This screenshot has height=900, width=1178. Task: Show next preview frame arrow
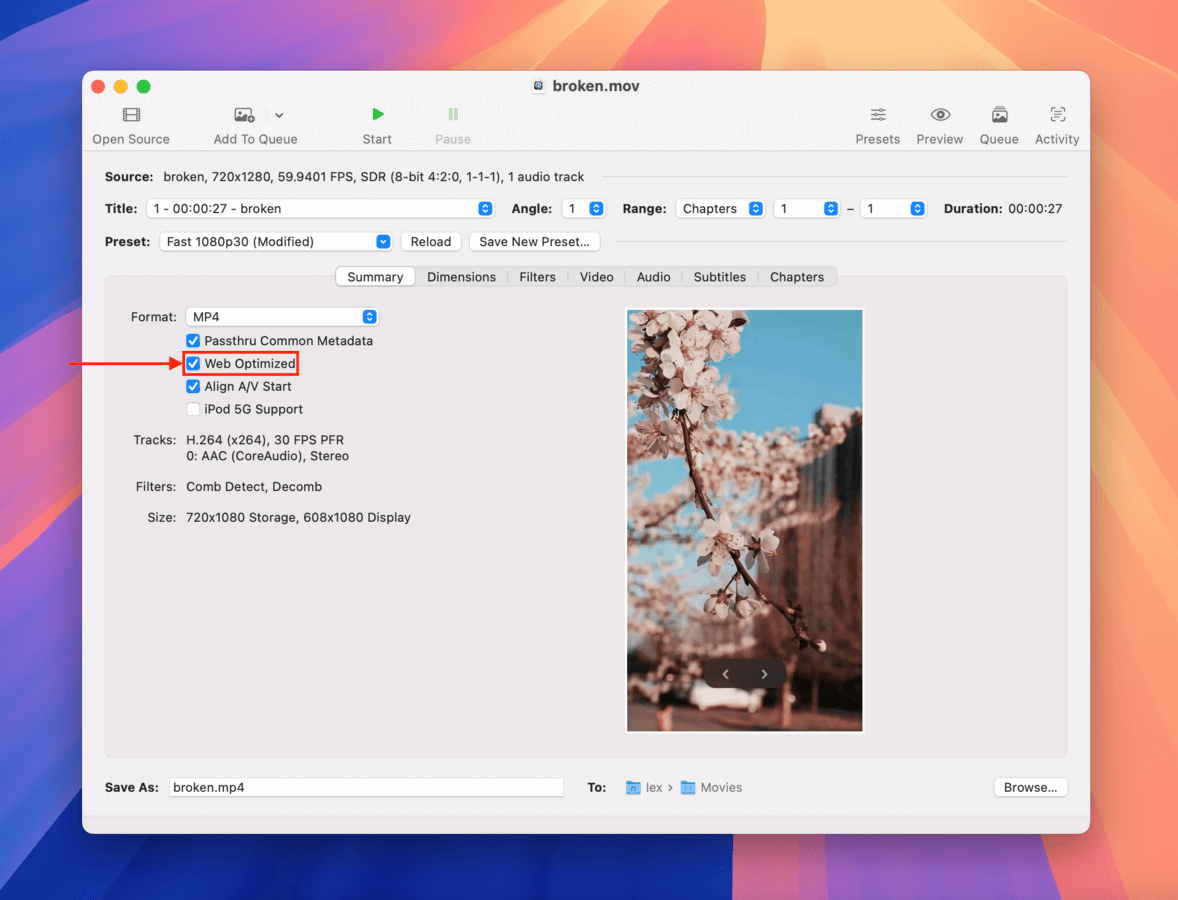(x=764, y=675)
